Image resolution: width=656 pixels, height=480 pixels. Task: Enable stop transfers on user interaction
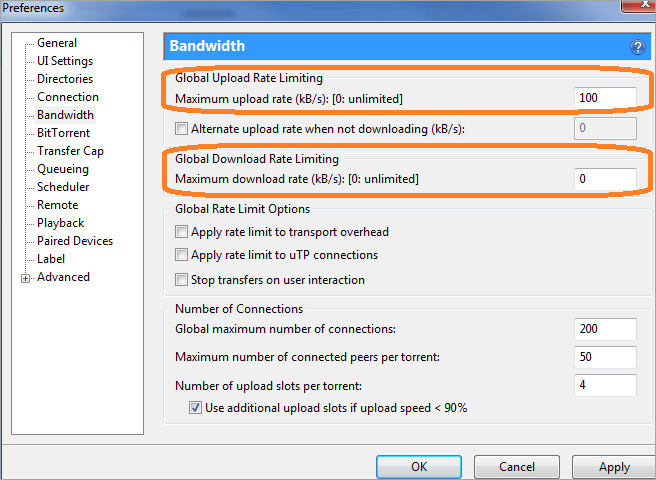coord(181,280)
